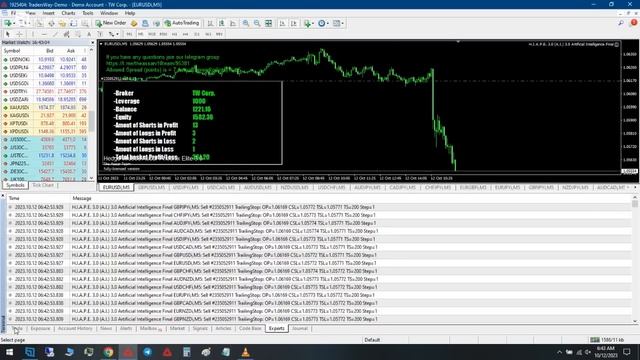Toggle the Data Window icon
Viewport: 640px width, 360px height.
tap(51, 23)
